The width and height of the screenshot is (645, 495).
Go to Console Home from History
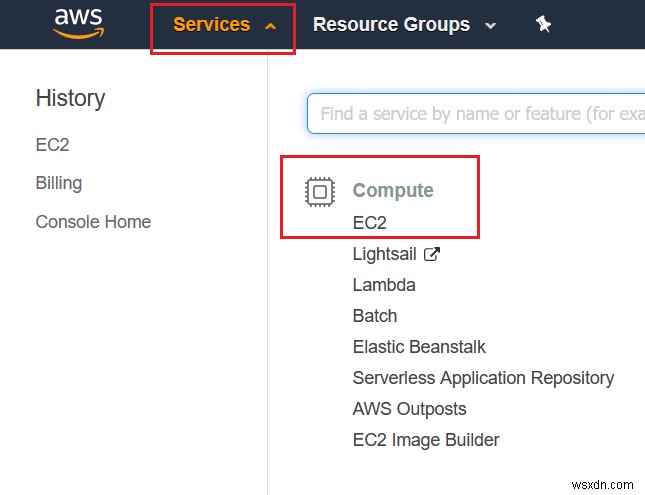93,222
